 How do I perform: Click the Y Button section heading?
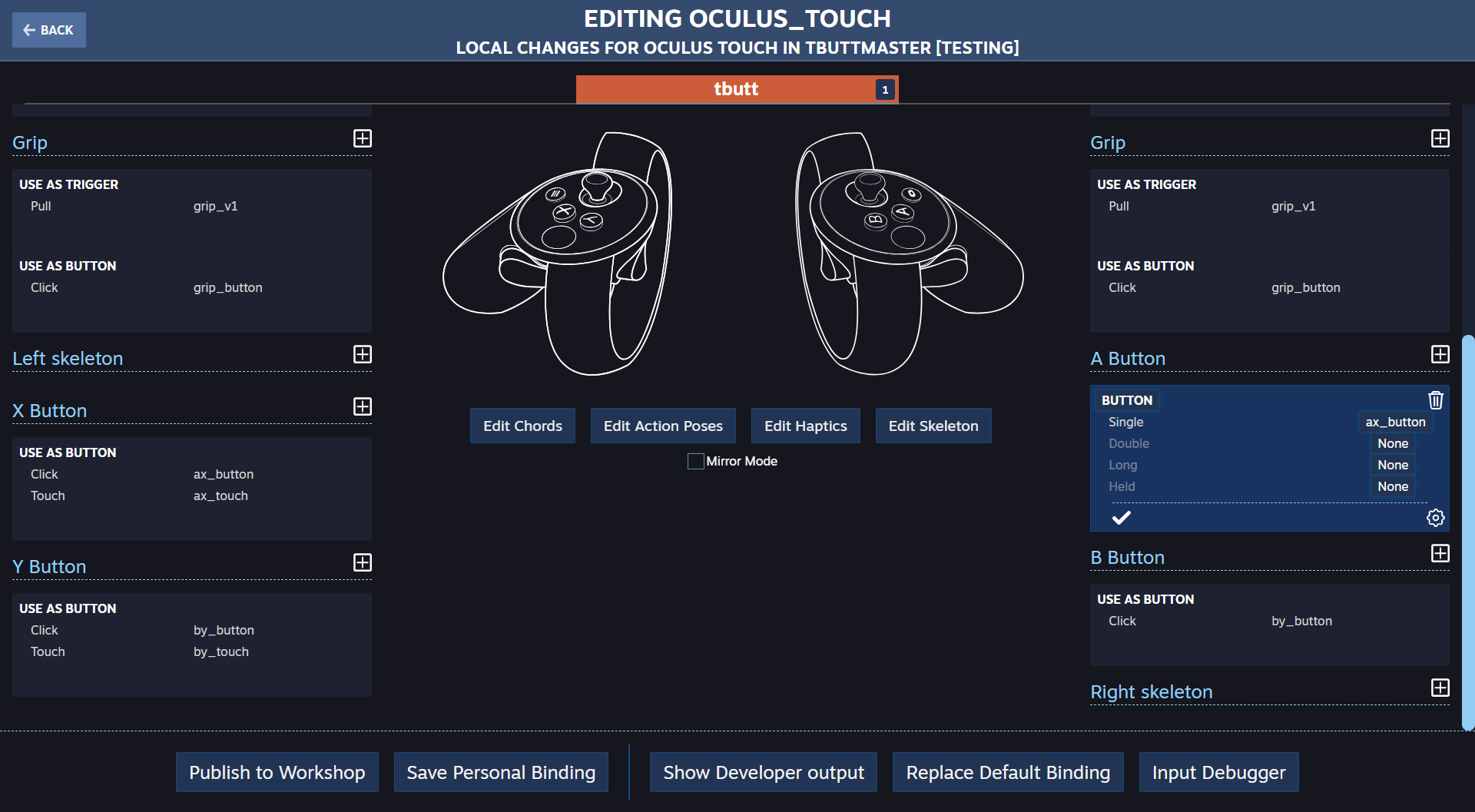point(49,566)
